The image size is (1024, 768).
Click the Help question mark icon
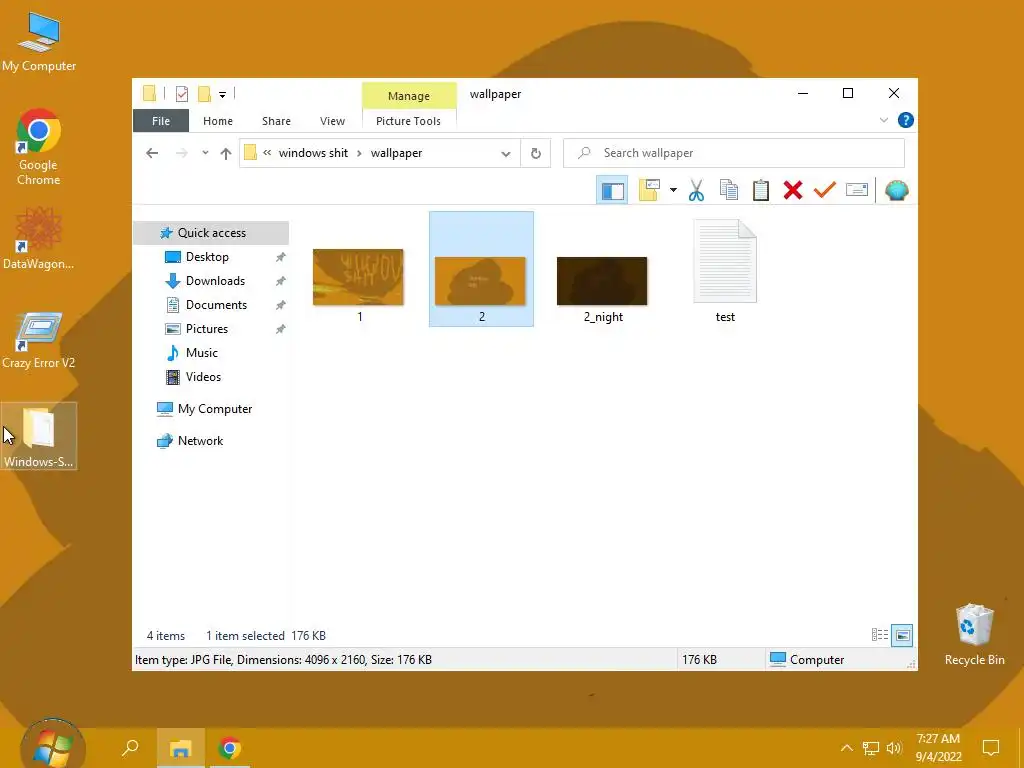pos(906,120)
